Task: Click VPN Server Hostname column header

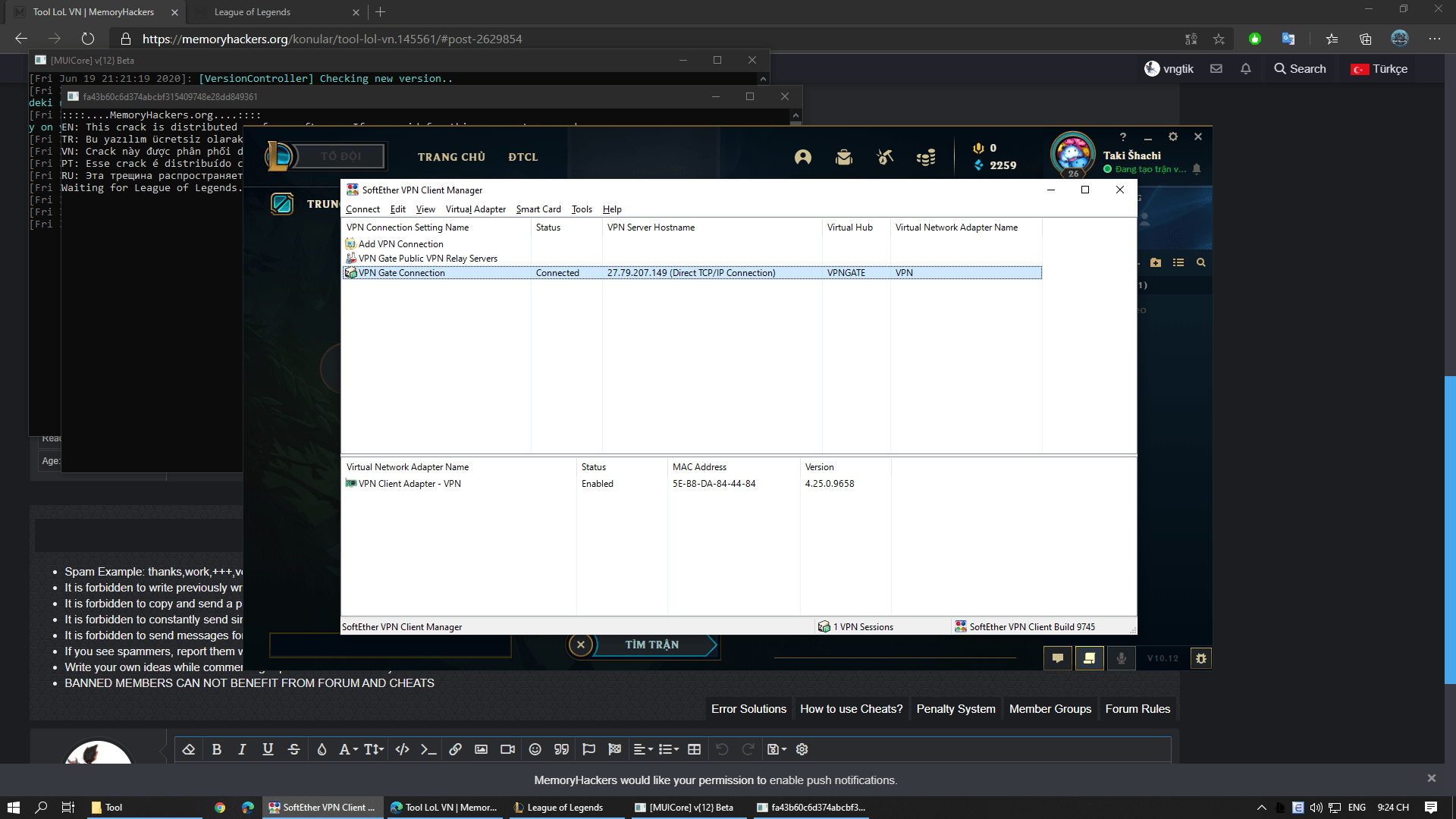Action: pos(711,227)
